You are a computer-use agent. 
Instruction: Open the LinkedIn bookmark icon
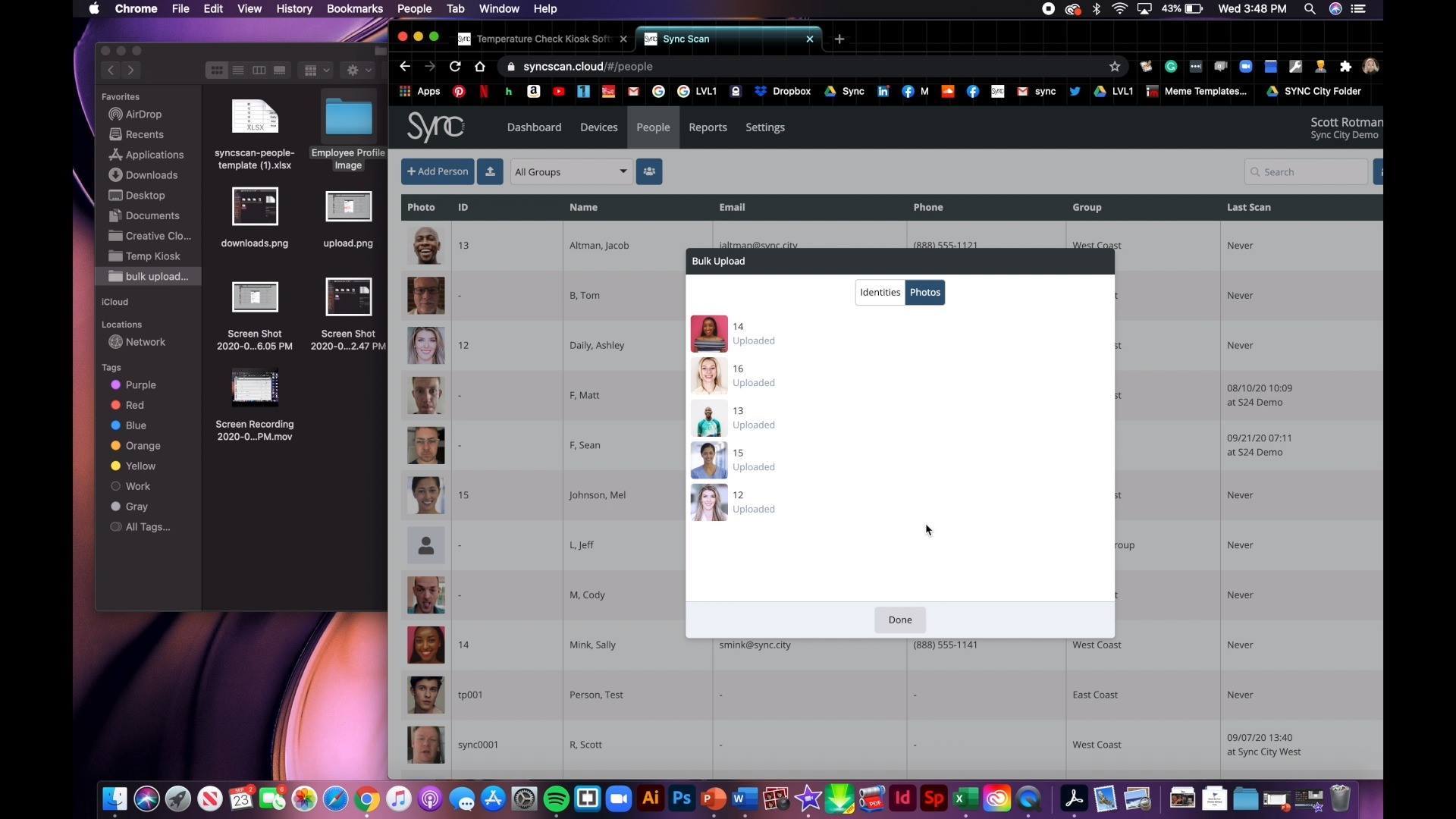883,91
